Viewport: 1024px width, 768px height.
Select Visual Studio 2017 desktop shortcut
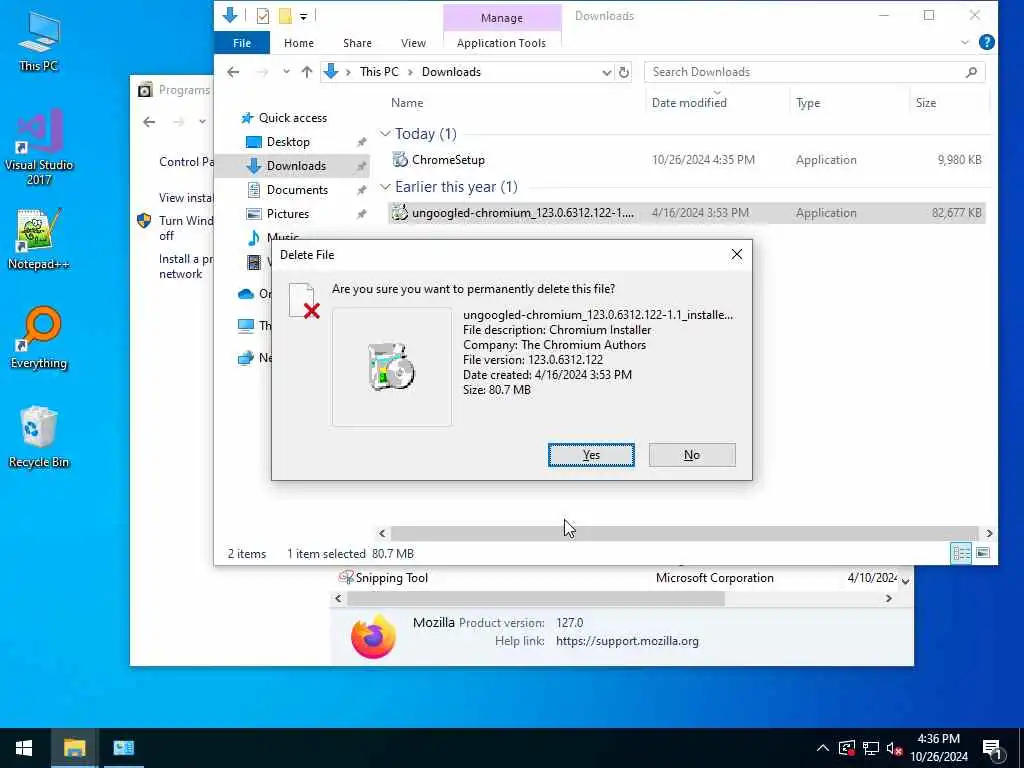(39, 147)
